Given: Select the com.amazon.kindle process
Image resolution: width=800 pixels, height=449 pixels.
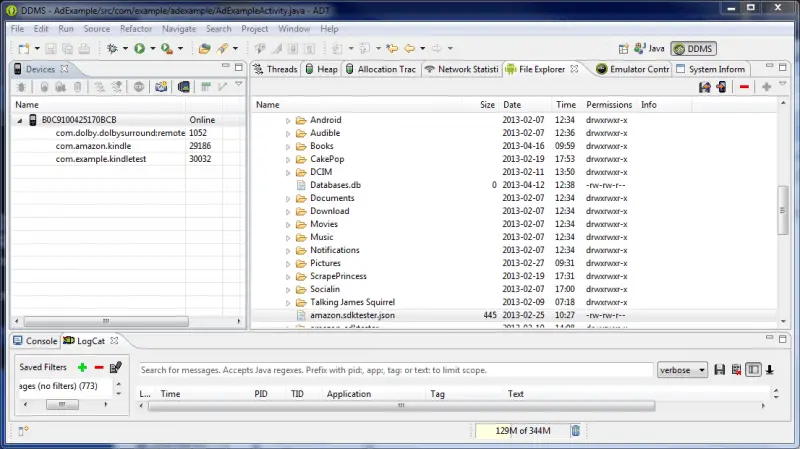Looking at the screenshot, I should [x=91, y=146].
